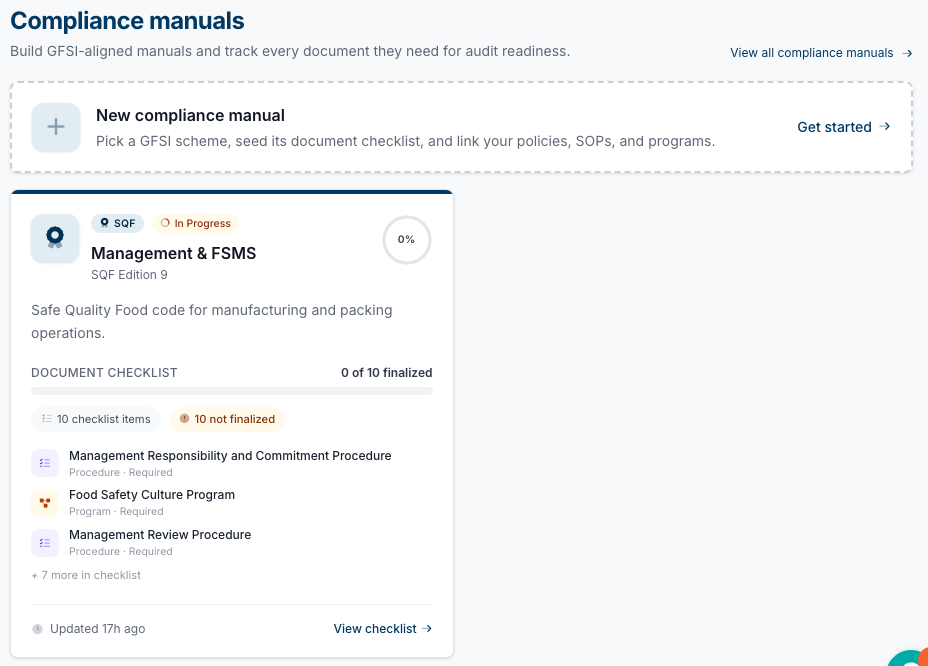928x666 pixels.
Task: Click the purple Management Review Procedure icon
Action: [45, 543]
